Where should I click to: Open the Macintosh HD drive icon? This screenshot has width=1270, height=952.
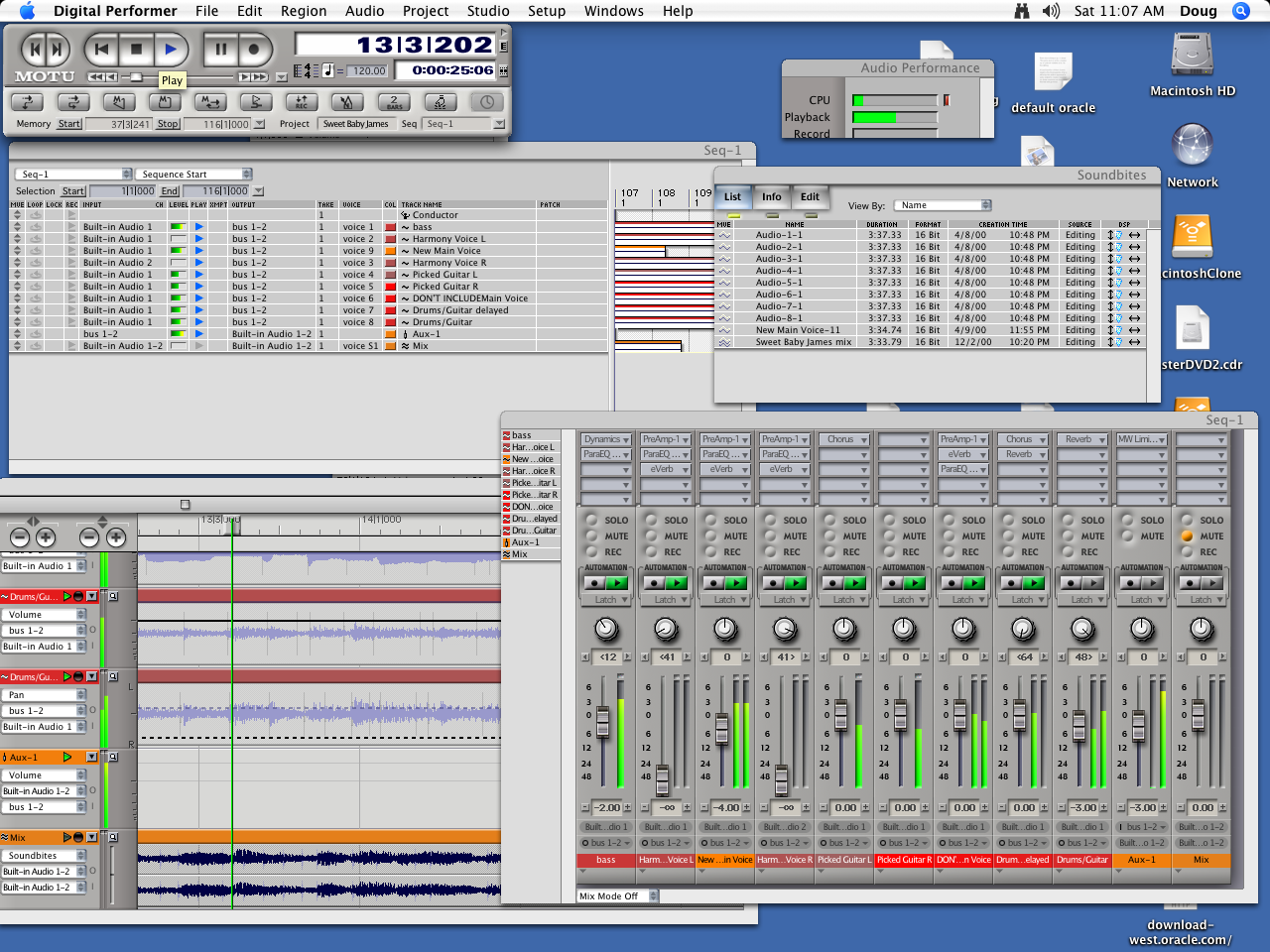click(1192, 56)
